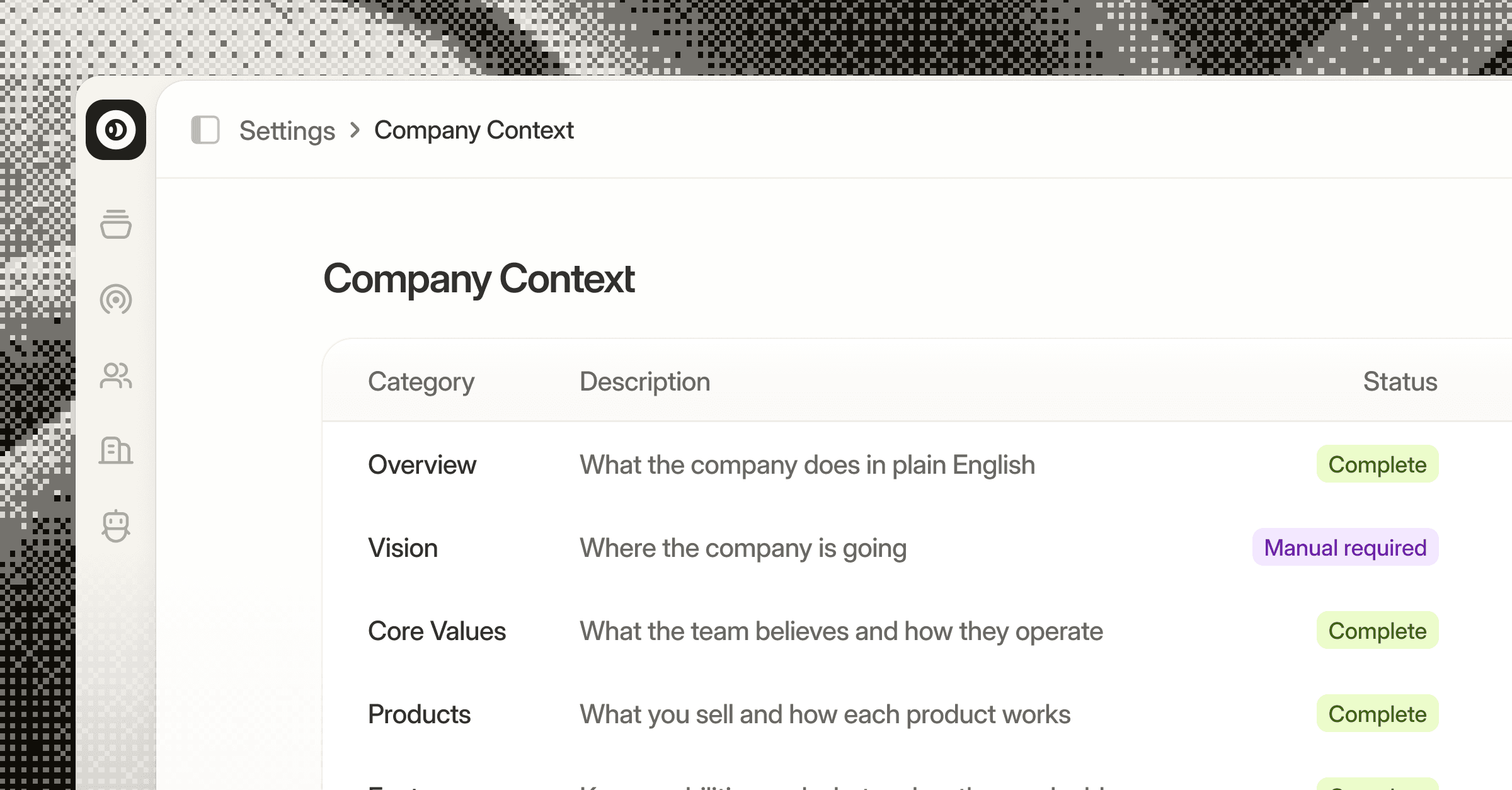1512x790 pixels.
Task: Click the app logo in the top-left corner
Action: pos(115,130)
